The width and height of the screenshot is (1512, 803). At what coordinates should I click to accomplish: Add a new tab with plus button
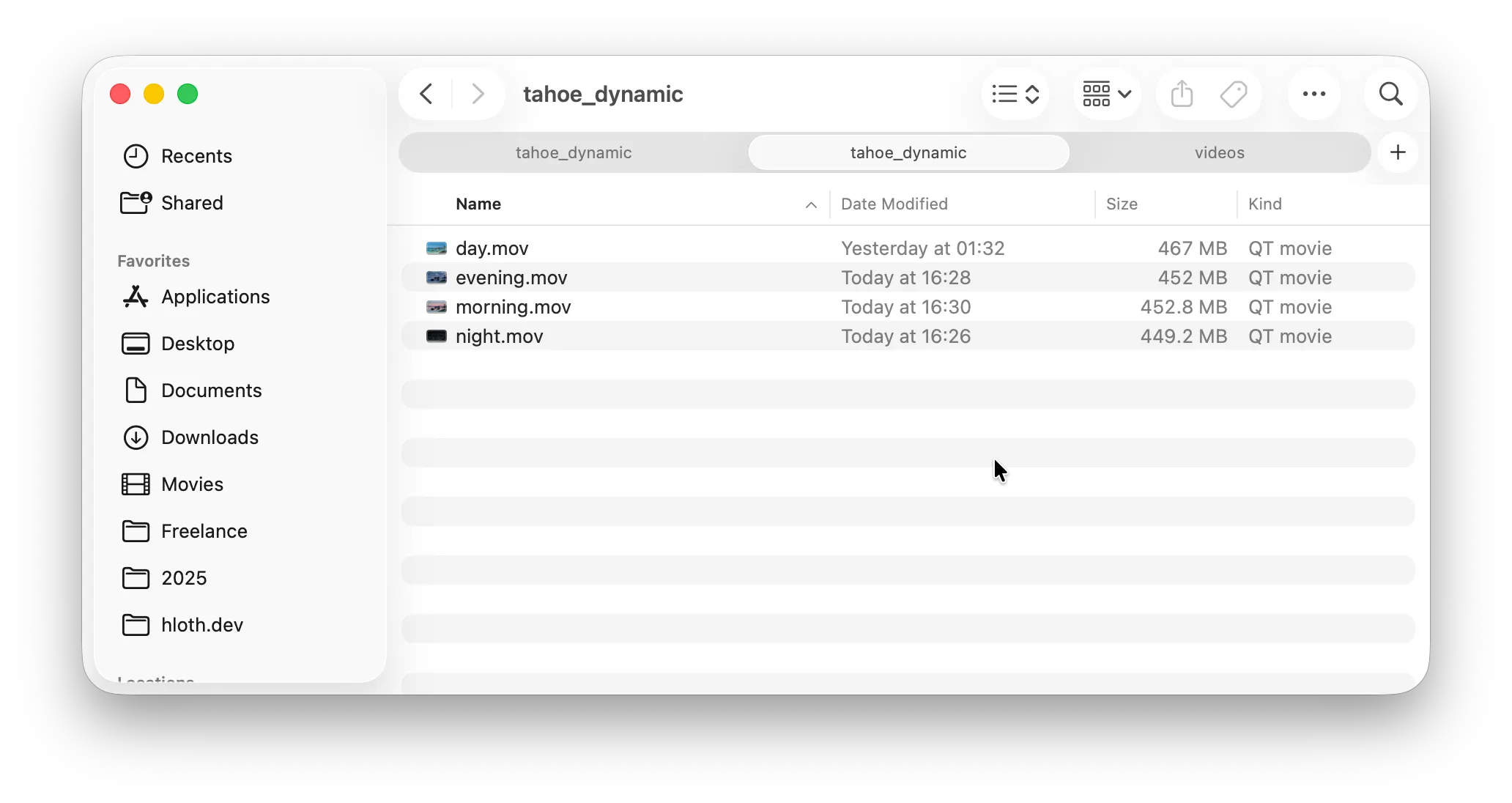(1398, 152)
